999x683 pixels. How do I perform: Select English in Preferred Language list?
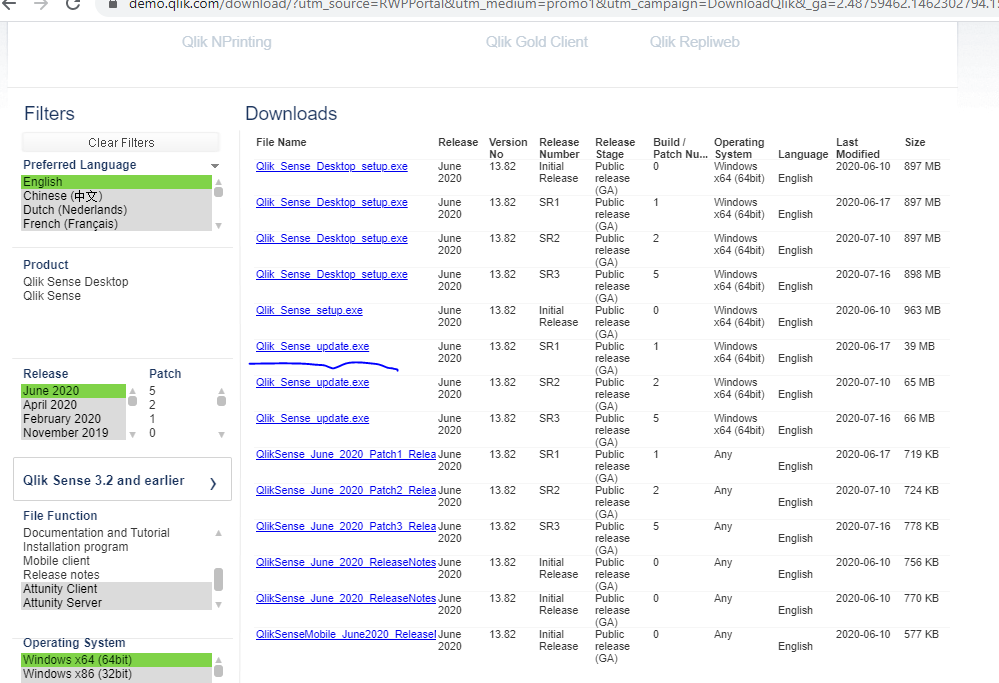117,182
